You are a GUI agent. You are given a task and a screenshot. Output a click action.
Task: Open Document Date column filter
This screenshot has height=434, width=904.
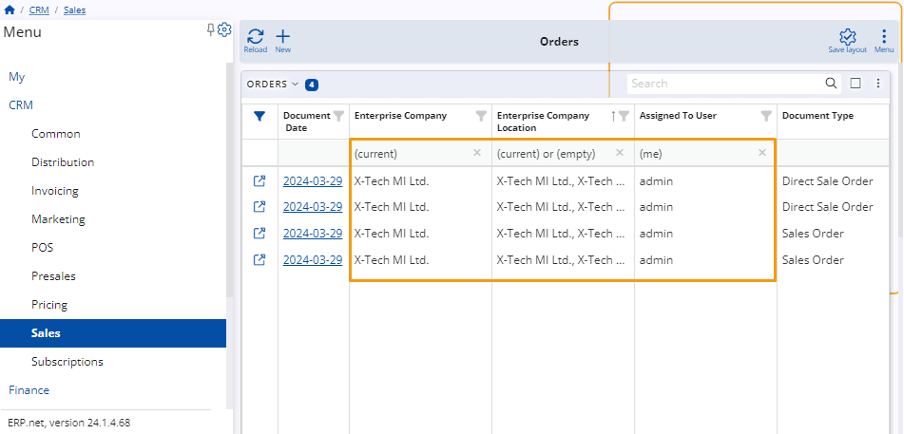338,116
